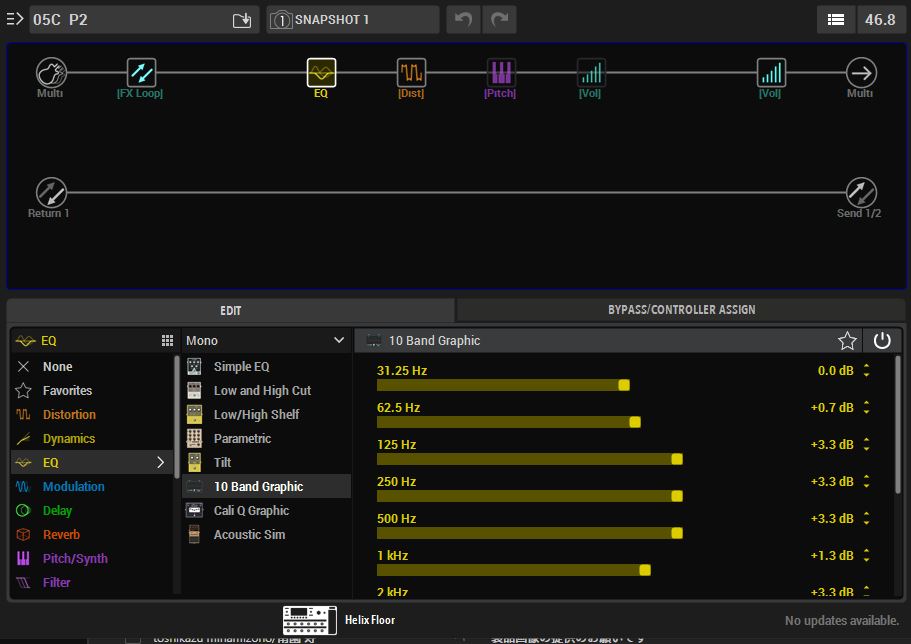Screen dimensions: 911x644
Task: Select the EQ block in signal chain
Action: click(321, 73)
